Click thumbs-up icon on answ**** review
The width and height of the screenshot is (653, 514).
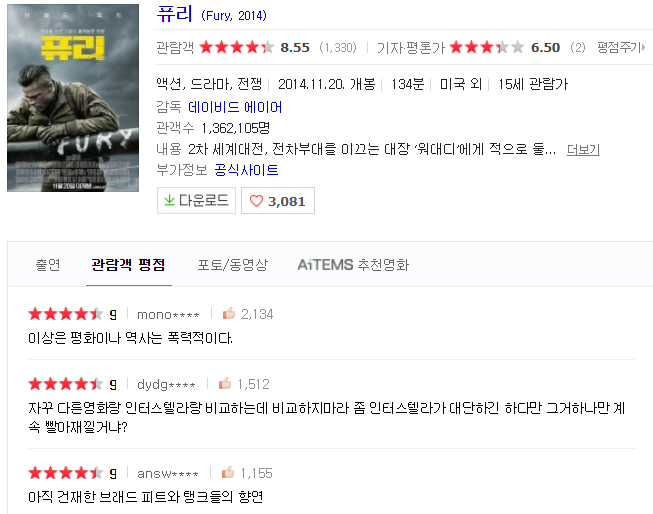click(x=228, y=472)
